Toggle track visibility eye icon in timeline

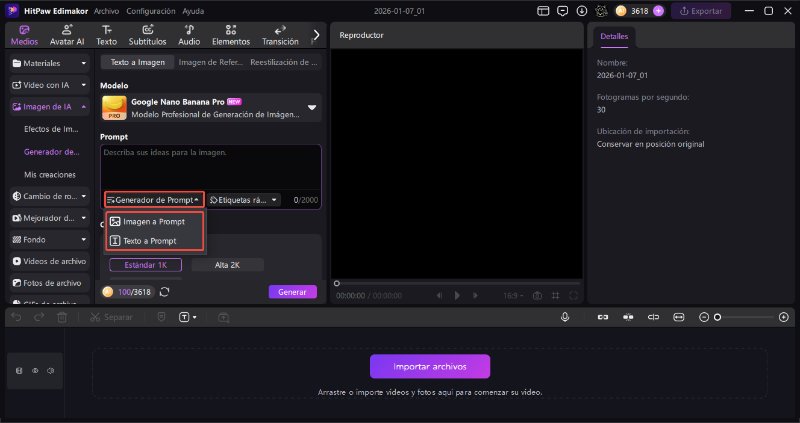(35, 371)
